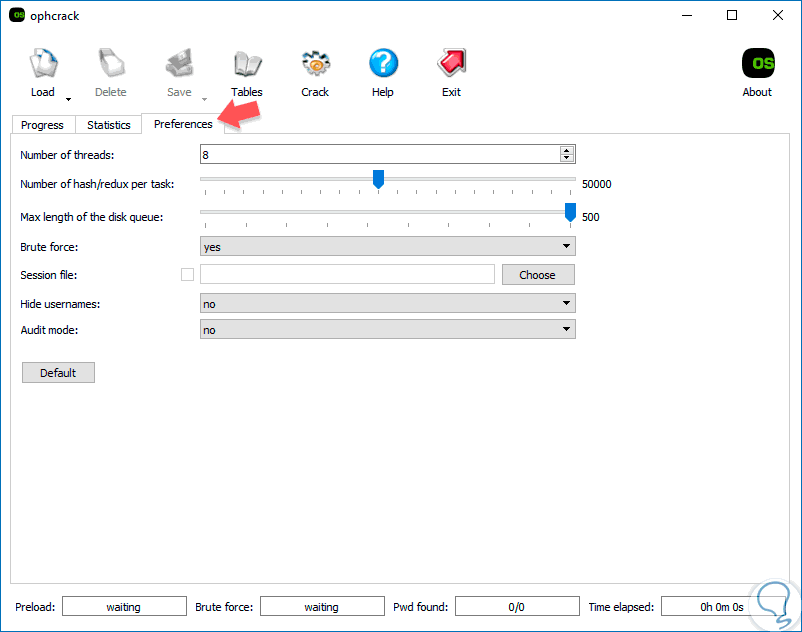Click the 500 disk queue value
This screenshot has height=632, width=802.
[590, 217]
